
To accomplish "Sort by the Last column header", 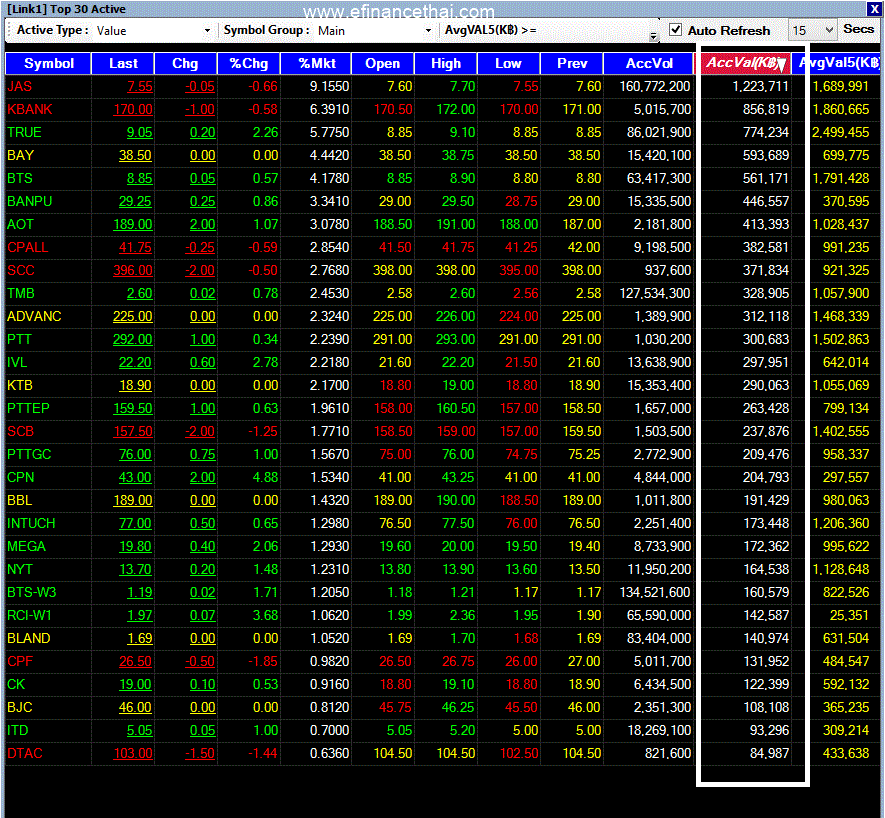I will (123, 63).
